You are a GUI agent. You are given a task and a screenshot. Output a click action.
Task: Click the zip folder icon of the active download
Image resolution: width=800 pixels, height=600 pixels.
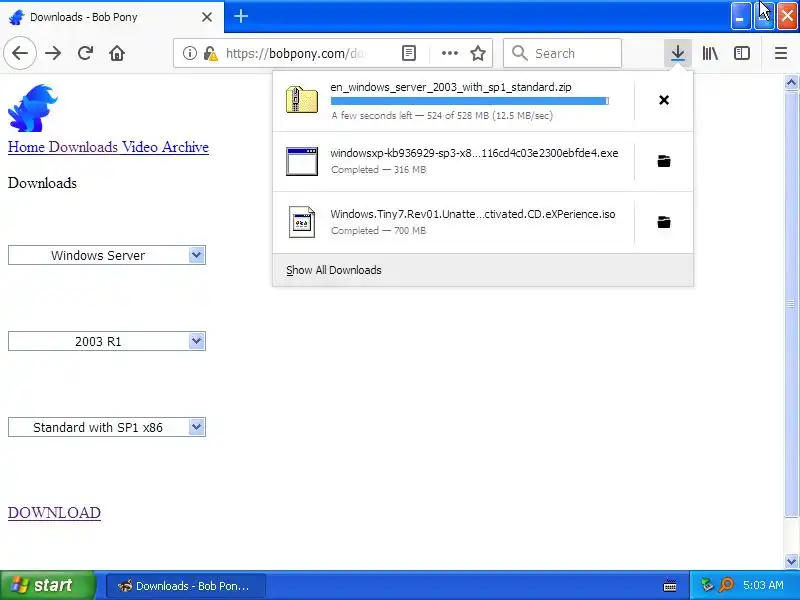point(302,99)
